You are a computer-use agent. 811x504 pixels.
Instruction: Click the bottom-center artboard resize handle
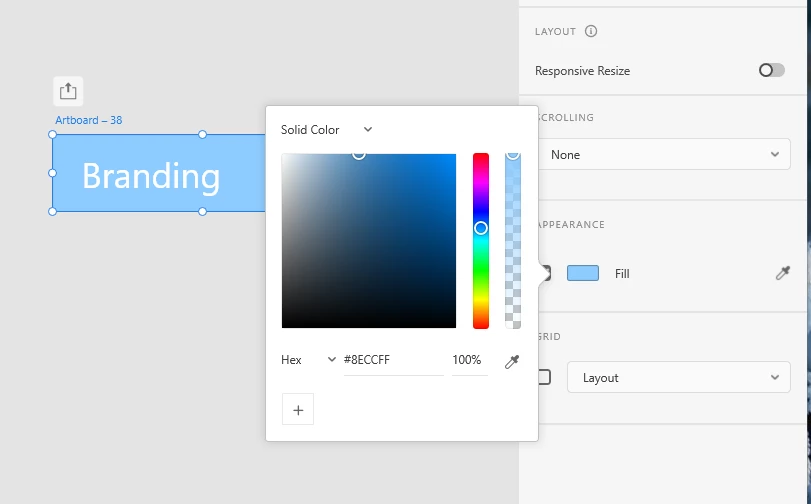pyautogui.click(x=202, y=211)
